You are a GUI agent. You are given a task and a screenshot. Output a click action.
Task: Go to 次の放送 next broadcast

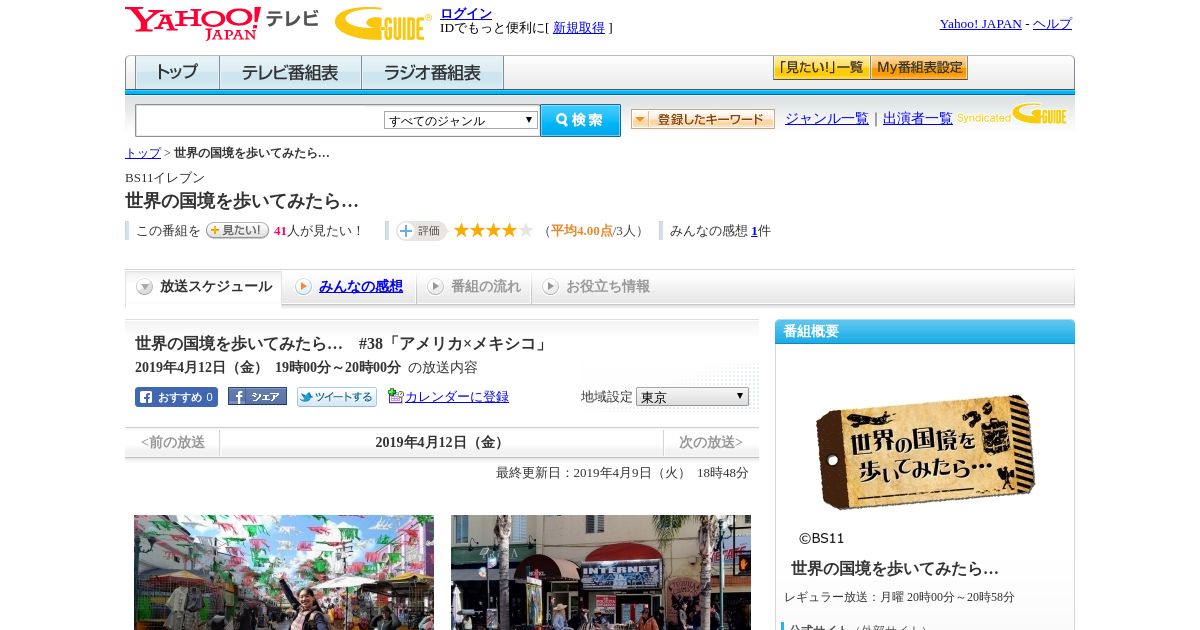[x=711, y=442]
